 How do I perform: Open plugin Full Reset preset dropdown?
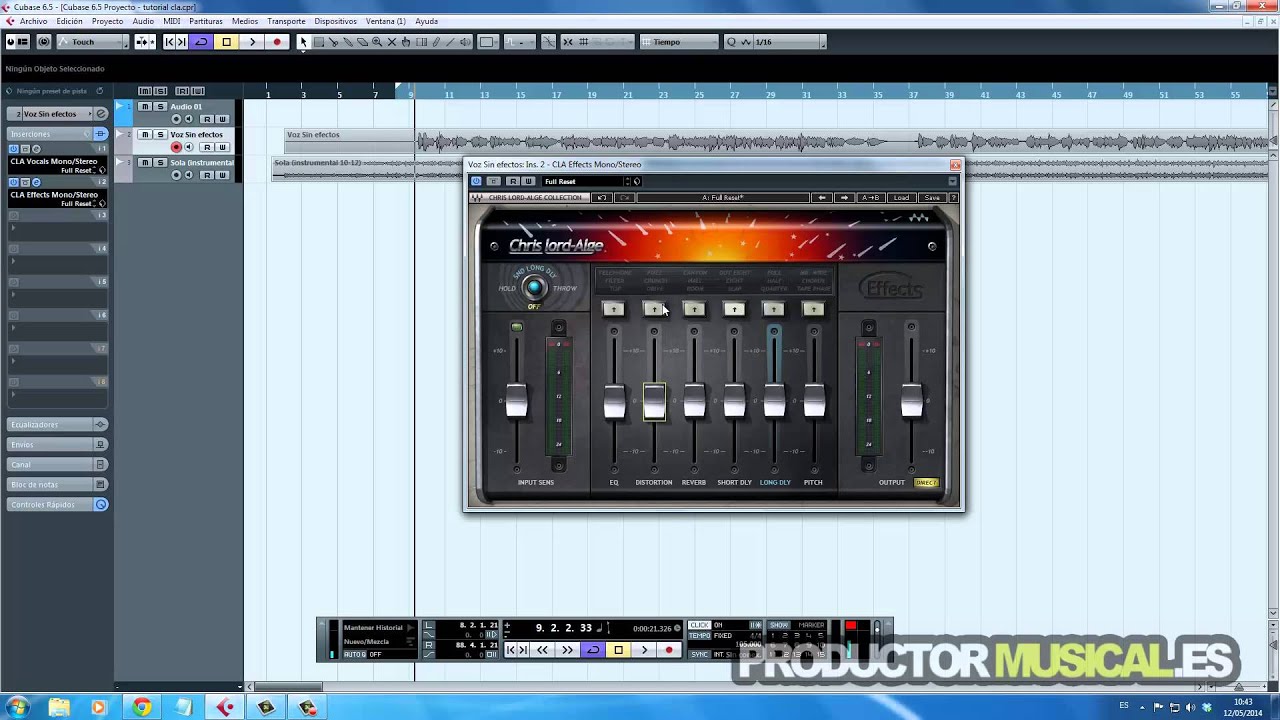pos(585,181)
